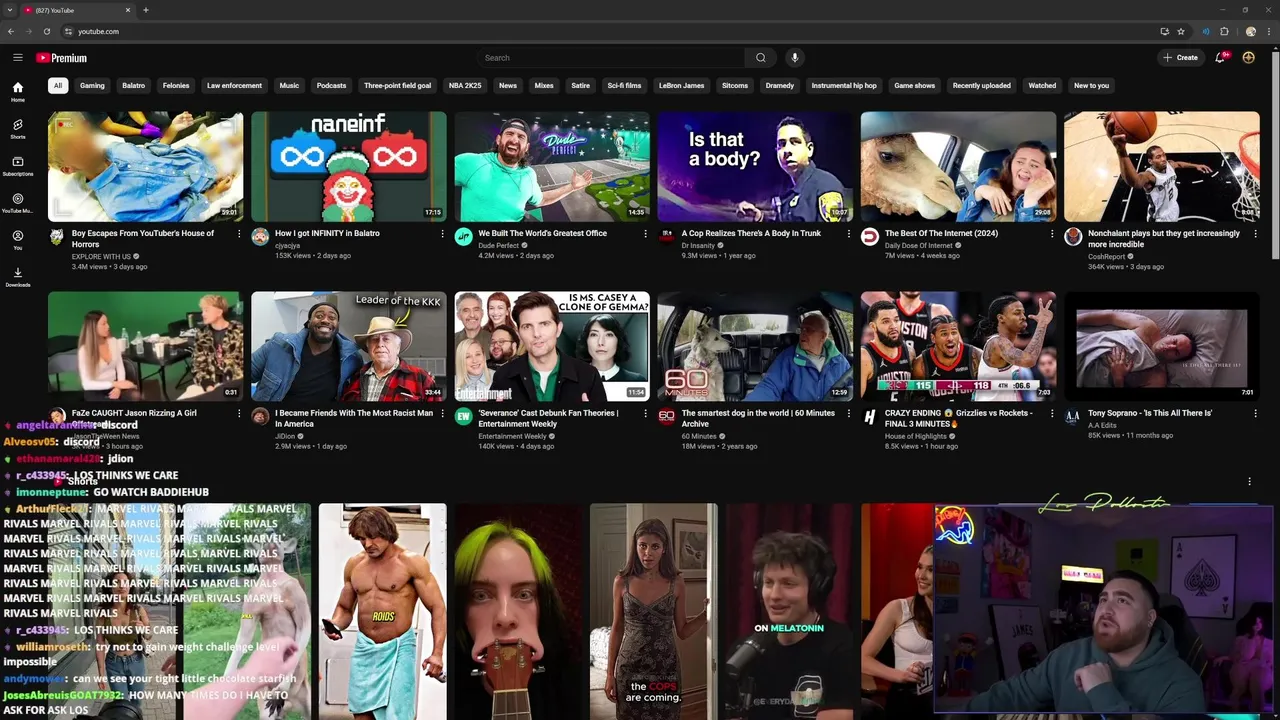Select the Balatro filter chip
This screenshot has width=1280, height=720.
click(133, 86)
